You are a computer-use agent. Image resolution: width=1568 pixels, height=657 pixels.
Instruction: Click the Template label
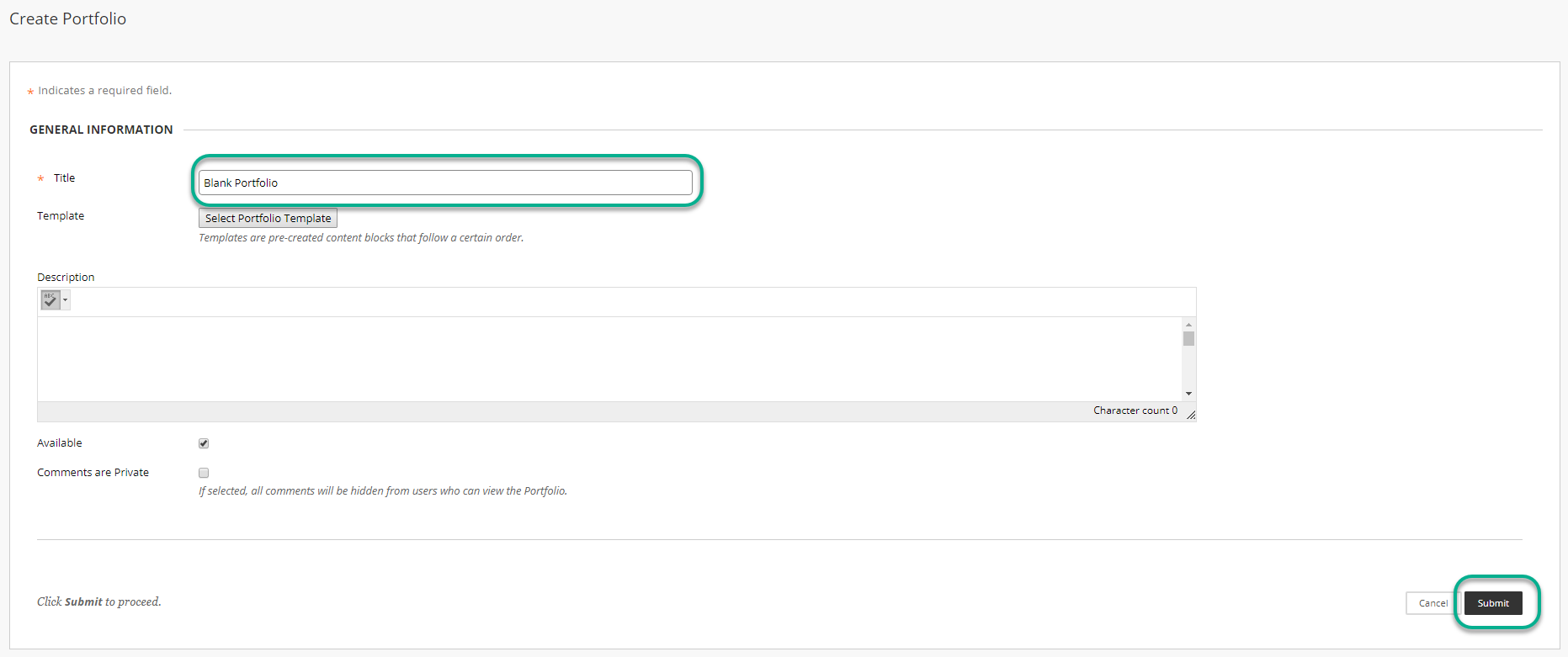pyautogui.click(x=61, y=216)
